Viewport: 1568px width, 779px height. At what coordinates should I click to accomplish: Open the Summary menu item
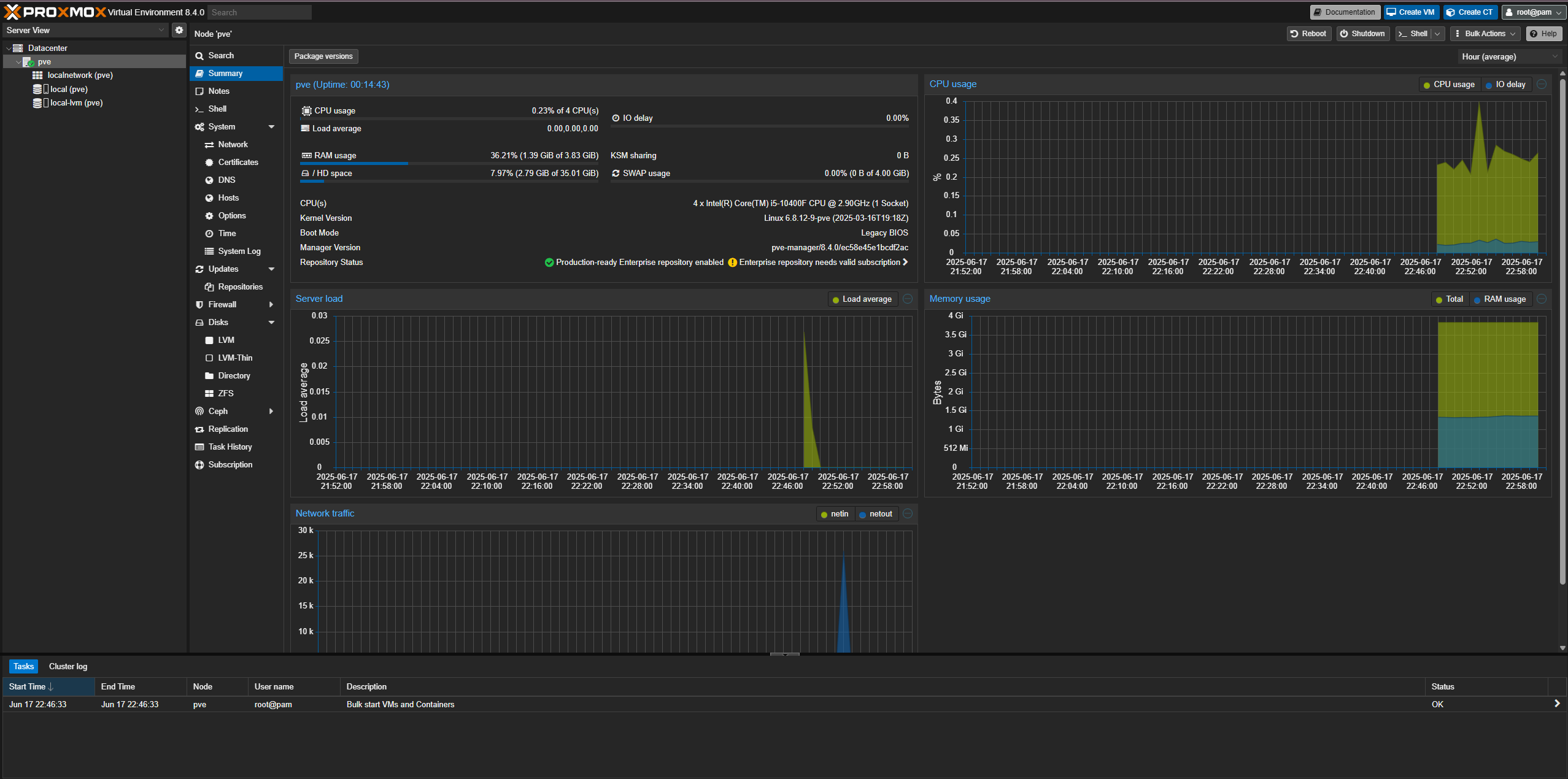coord(236,74)
